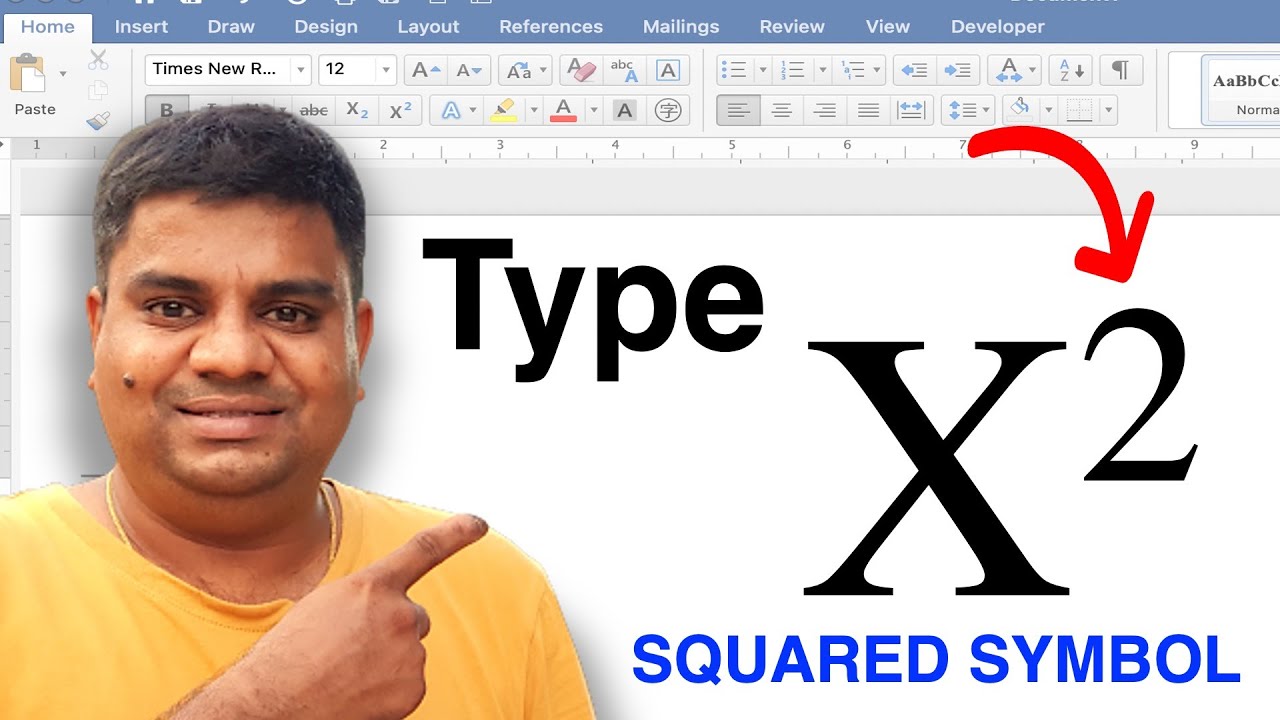Select the Format Painter brush
Image resolution: width=1280 pixels, height=720 pixels.
98,121
